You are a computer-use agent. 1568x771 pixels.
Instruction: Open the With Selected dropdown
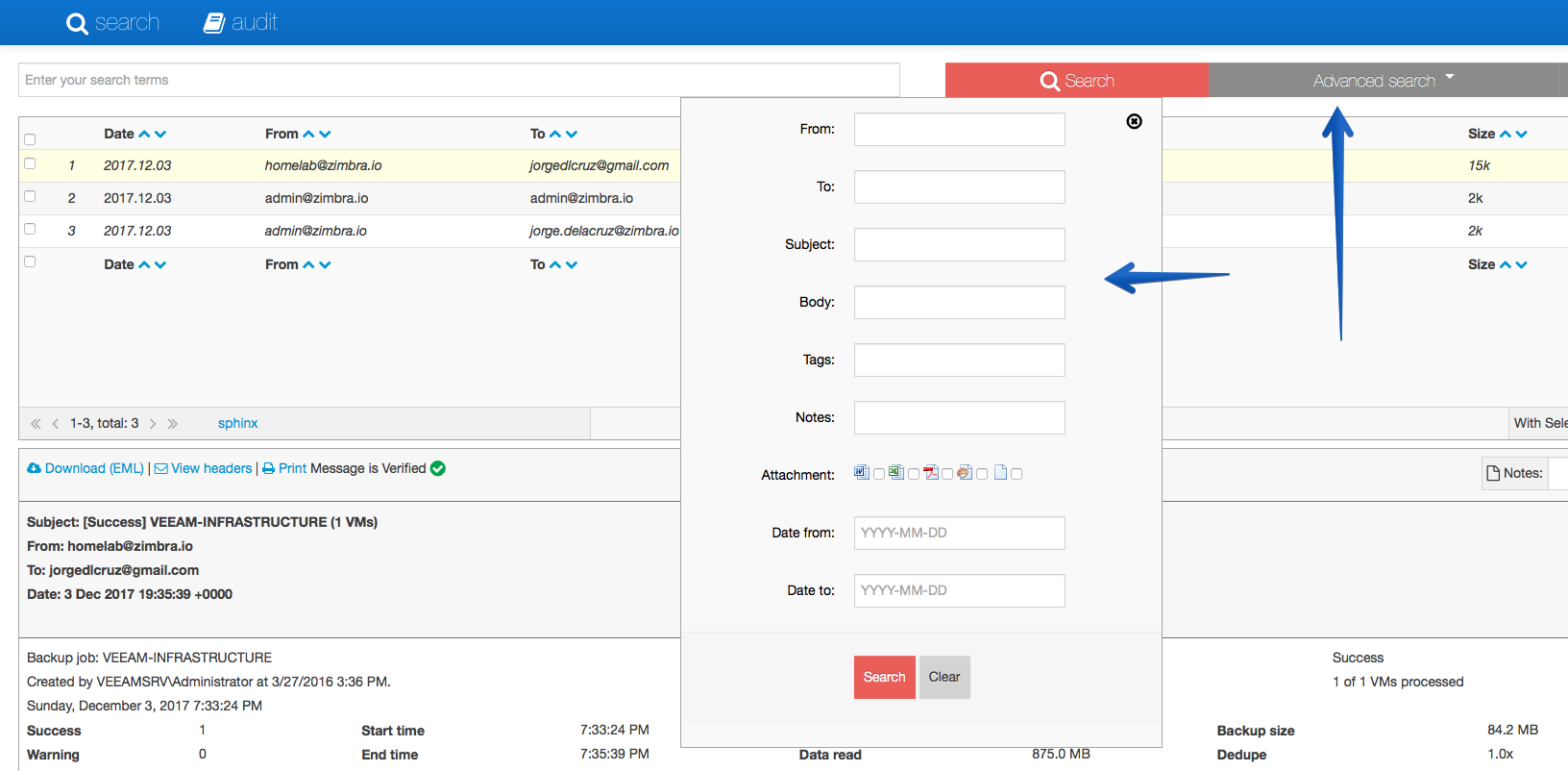[x=1540, y=423]
